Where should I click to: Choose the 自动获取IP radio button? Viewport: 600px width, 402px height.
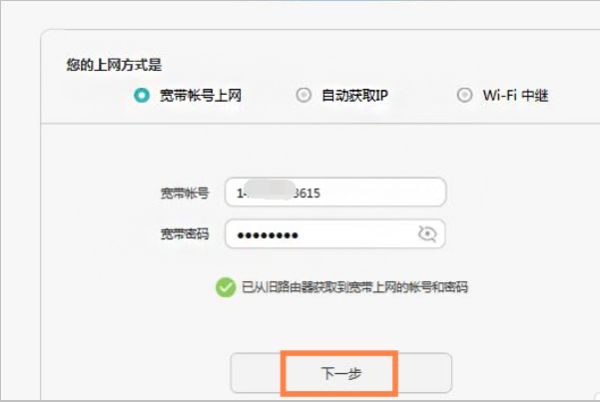pos(303,95)
